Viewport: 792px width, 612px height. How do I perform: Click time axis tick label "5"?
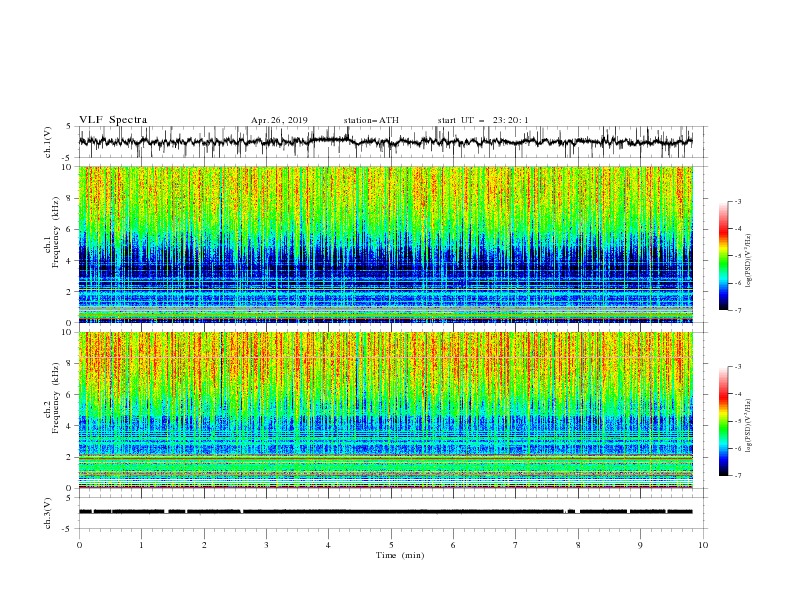point(391,545)
